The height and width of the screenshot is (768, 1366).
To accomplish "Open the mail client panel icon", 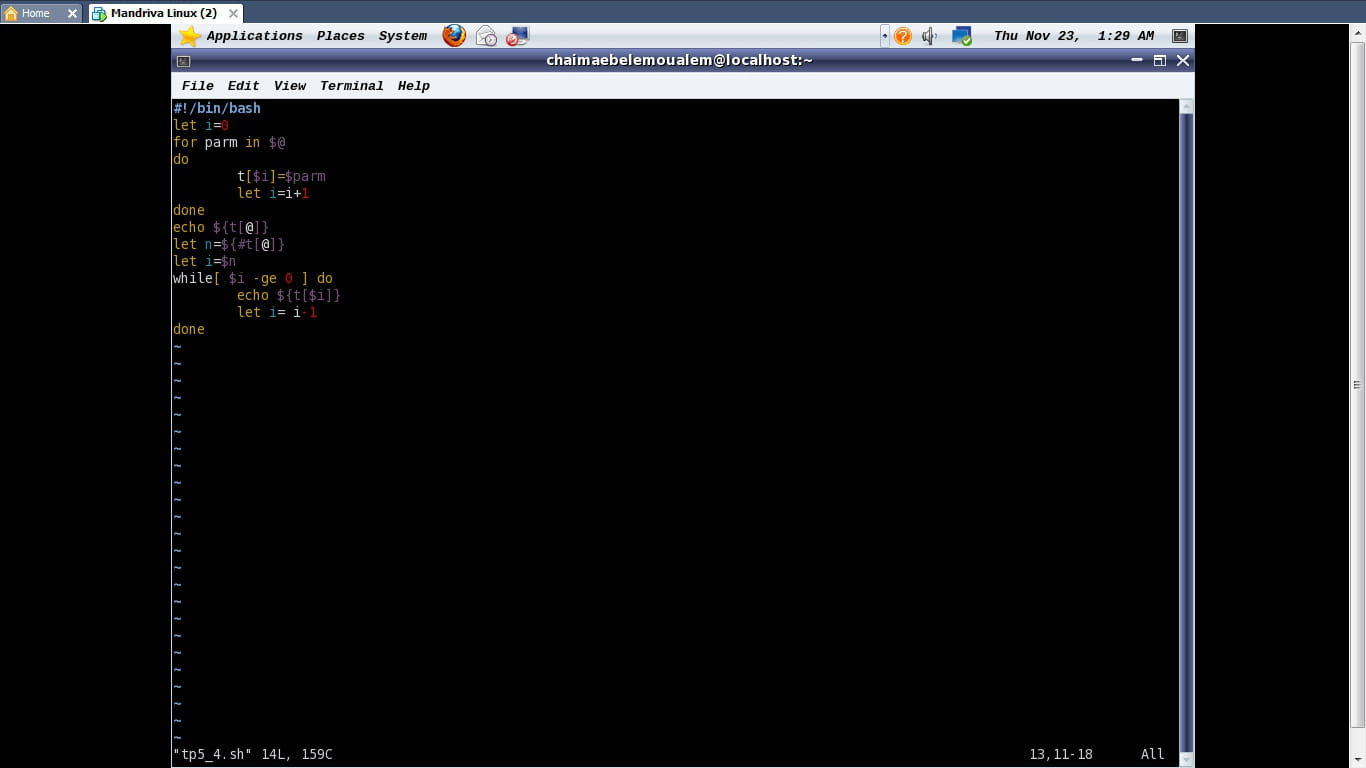I will [x=486, y=36].
